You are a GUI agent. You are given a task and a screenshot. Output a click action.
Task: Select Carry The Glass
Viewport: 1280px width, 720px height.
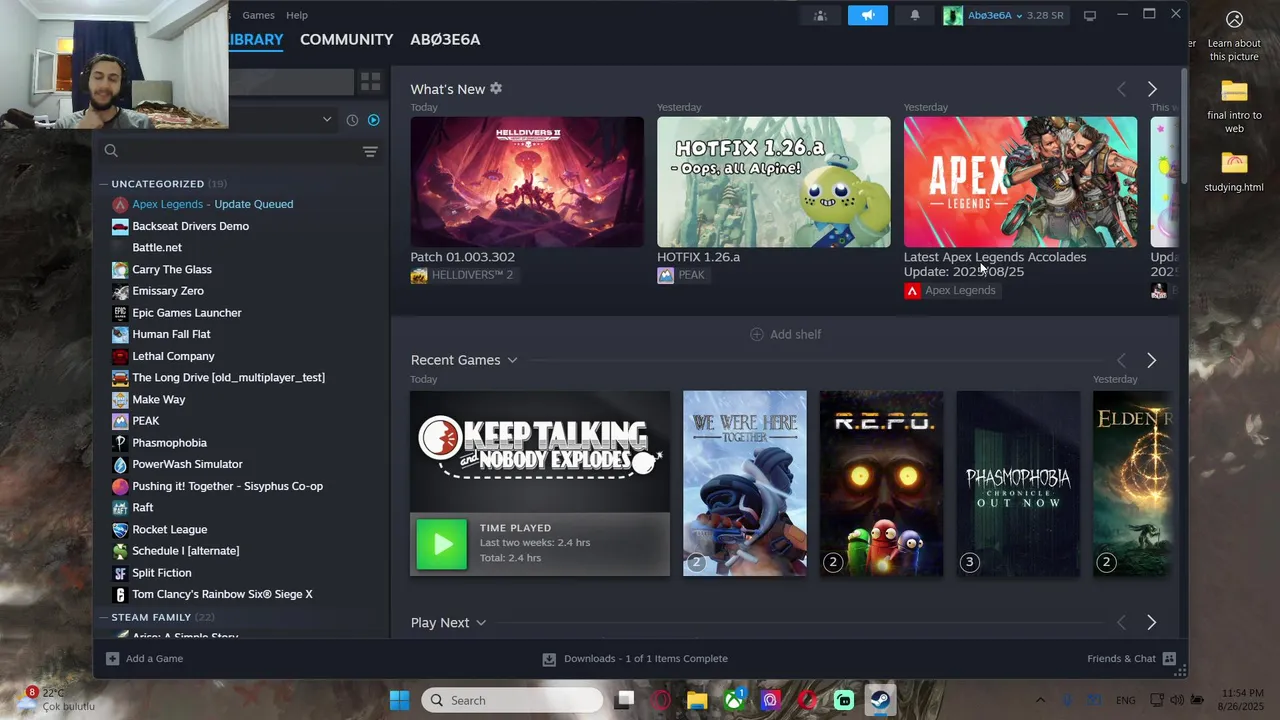point(172,269)
